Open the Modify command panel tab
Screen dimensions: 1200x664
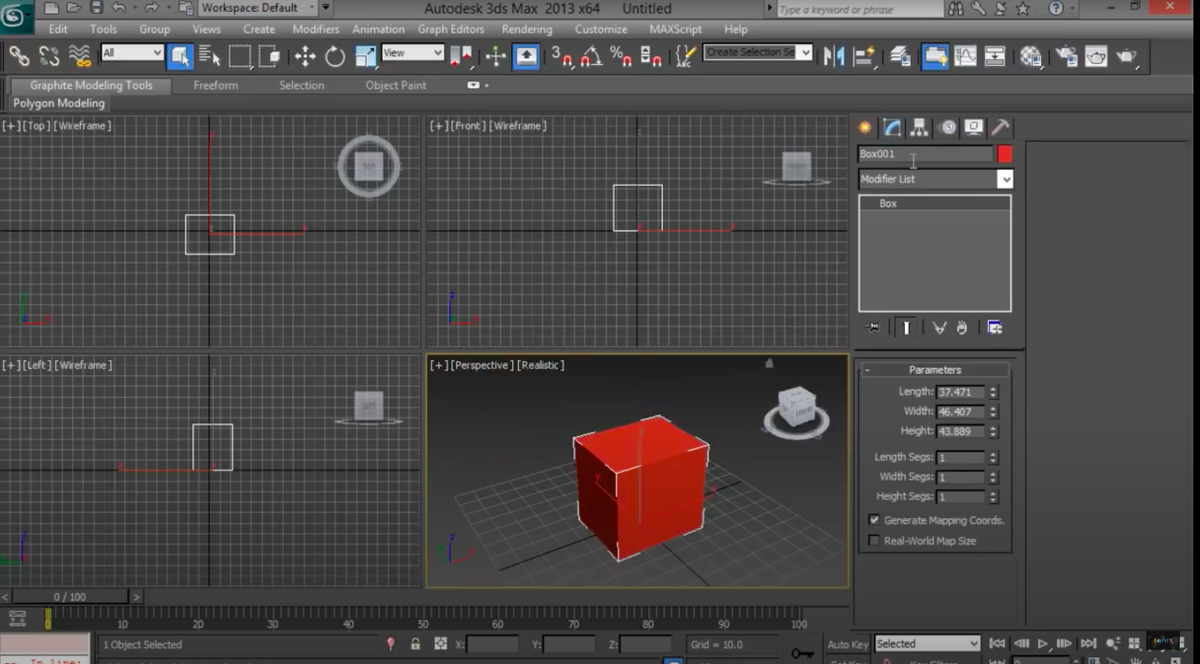(893, 127)
